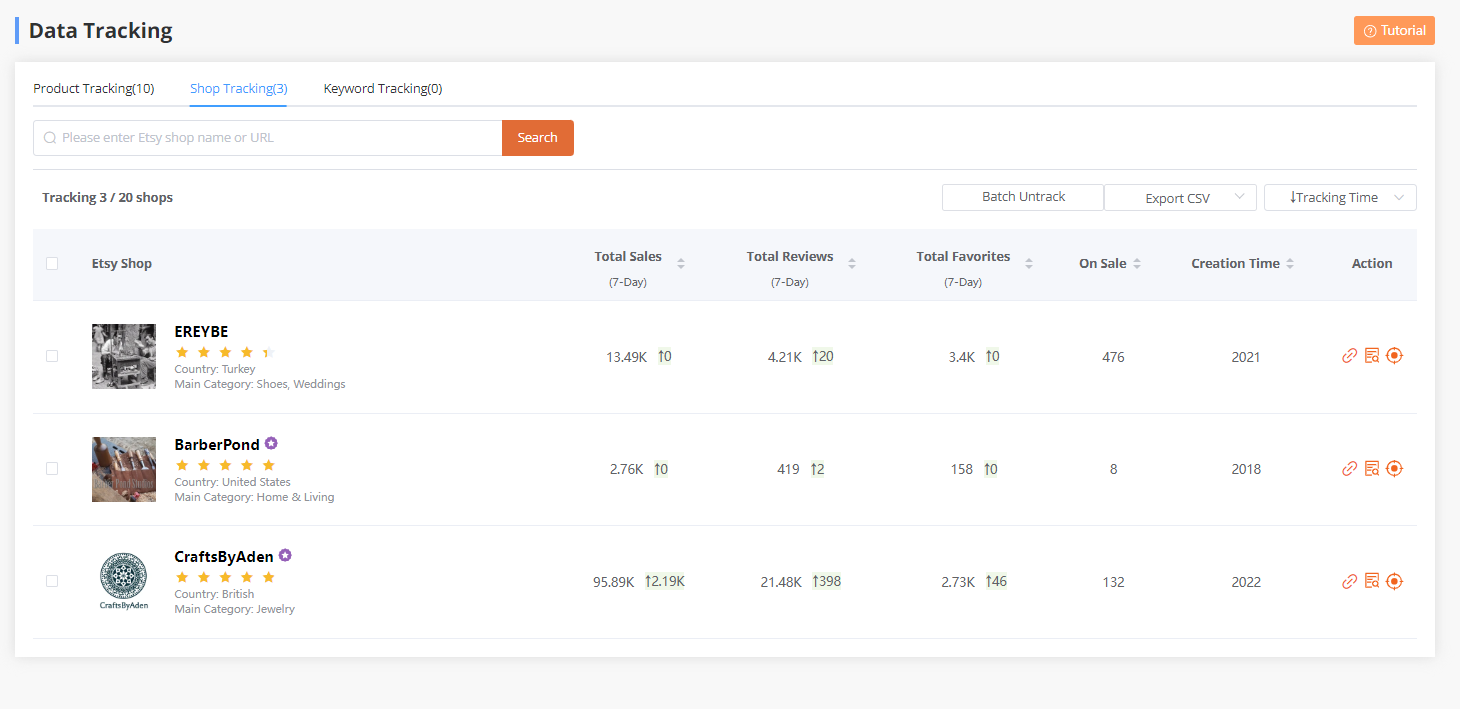Check the EREYBE row checkbox
Viewport: 1460px width, 709px height.
click(52, 356)
